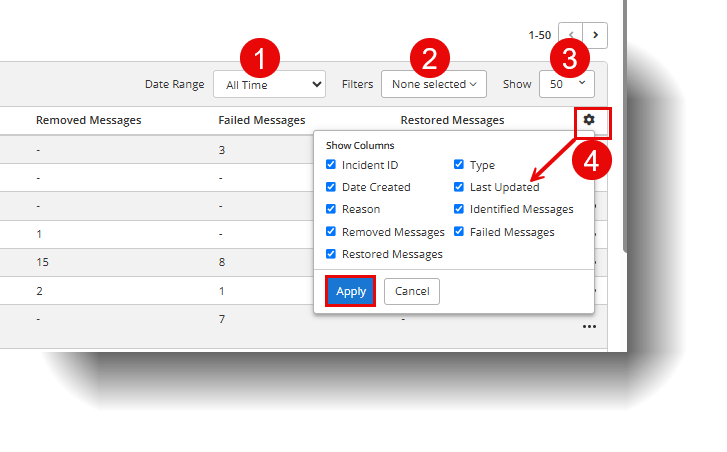Click the Failed Messages column header
Viewport: 727px width, 452px height.
(261, 120)
